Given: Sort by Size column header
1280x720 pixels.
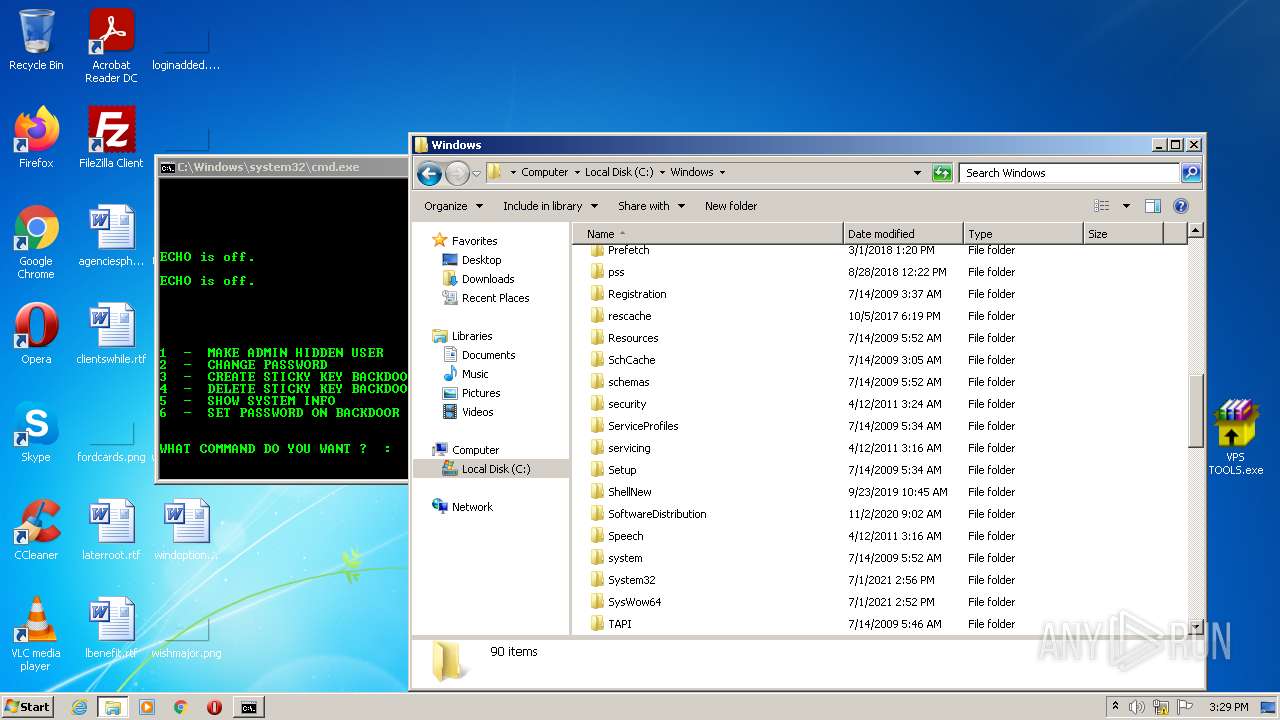Looking at the screenshot, I should [x=1123, y=234].
